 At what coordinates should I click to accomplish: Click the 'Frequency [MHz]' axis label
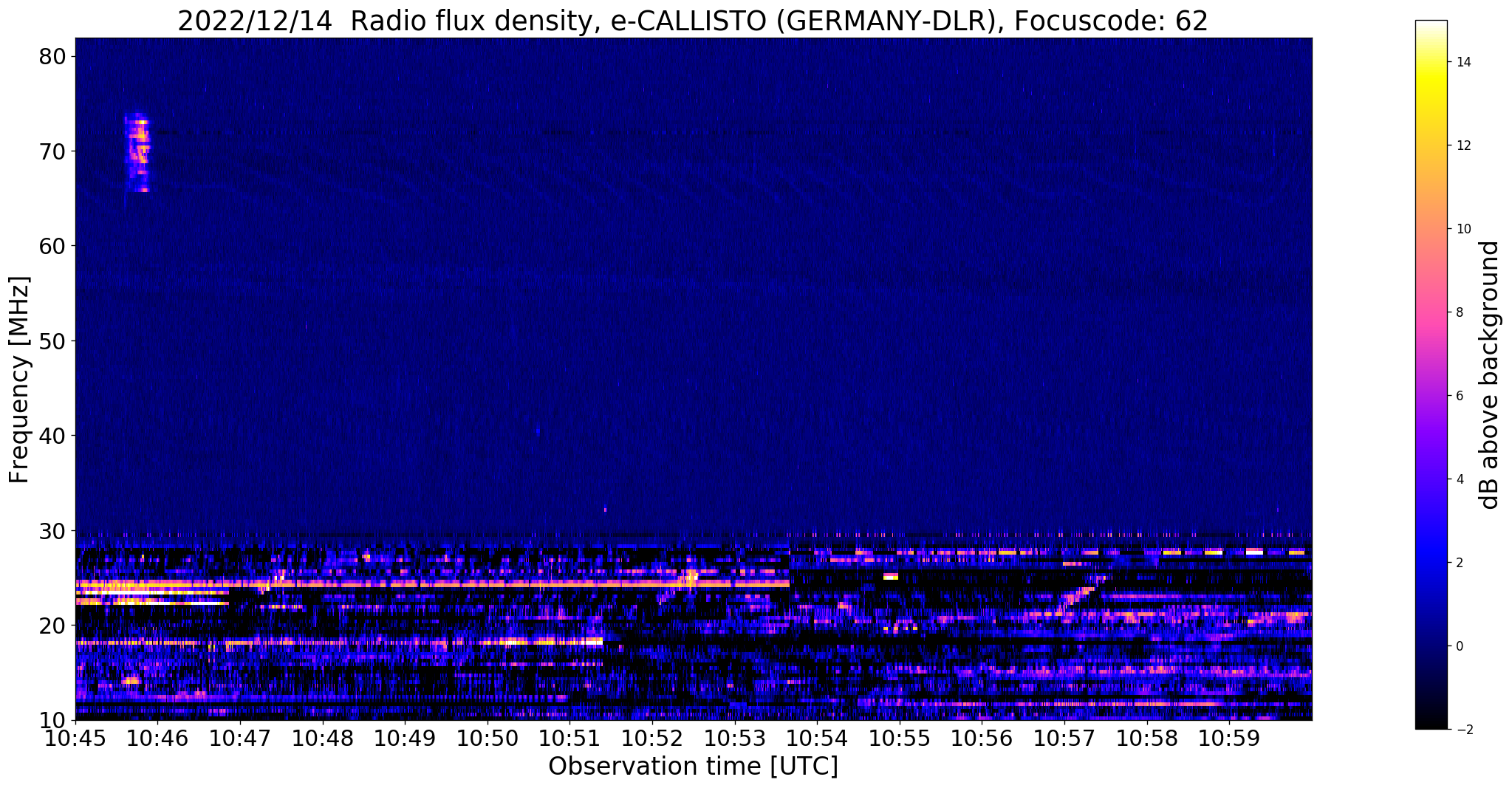(20, 380)
